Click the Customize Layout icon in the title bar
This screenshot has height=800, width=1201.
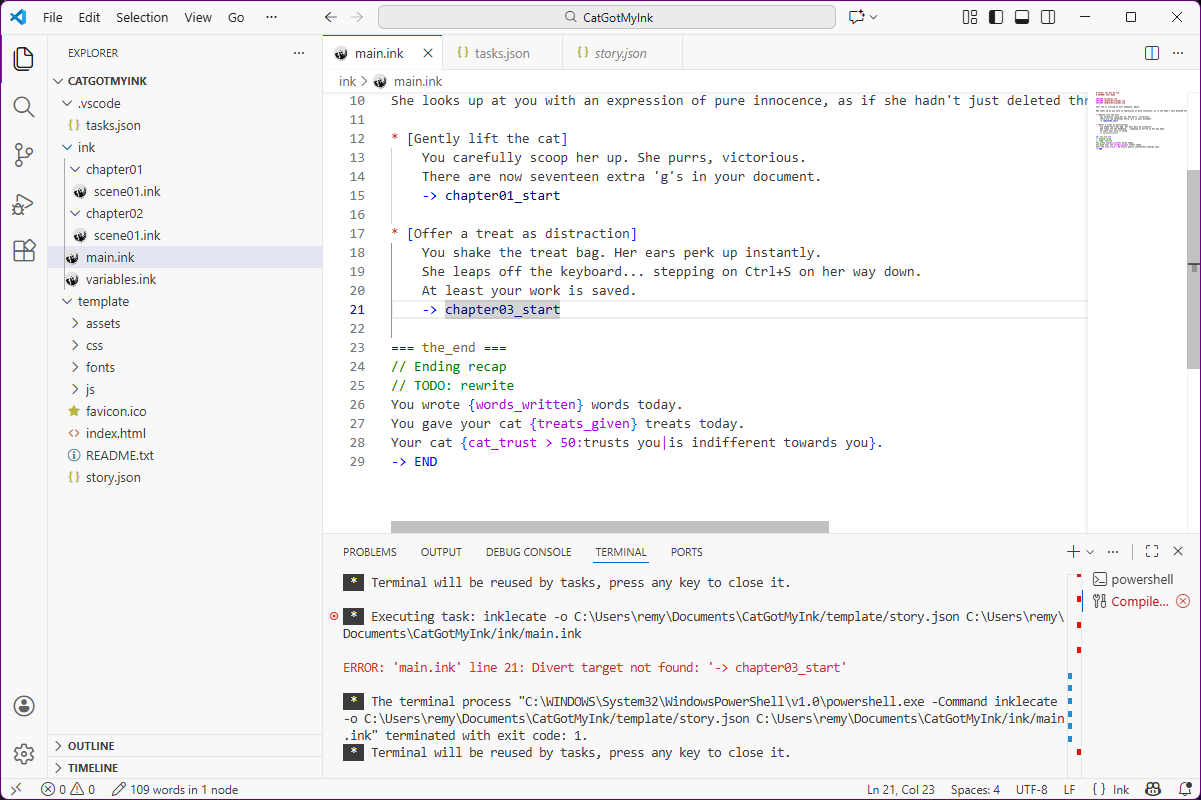[968, 17]
